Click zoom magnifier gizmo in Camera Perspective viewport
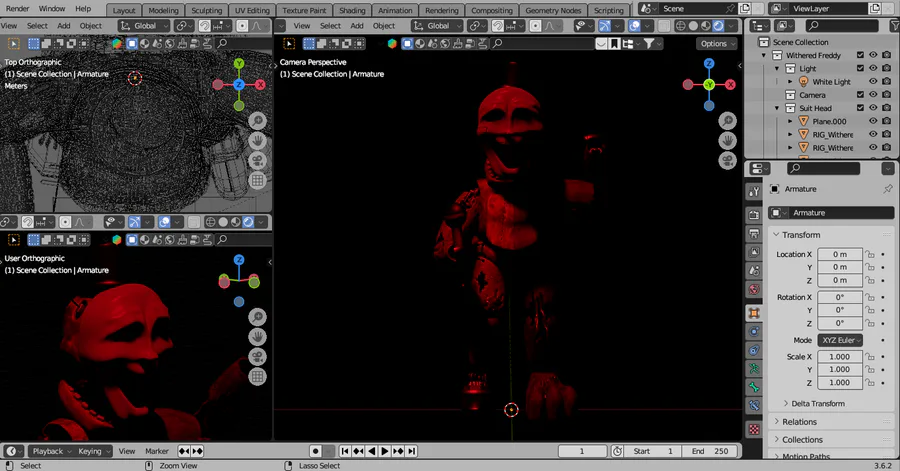The width and height of the screenshot is (900, 471). pyautogui.click(x=727, y=120)
